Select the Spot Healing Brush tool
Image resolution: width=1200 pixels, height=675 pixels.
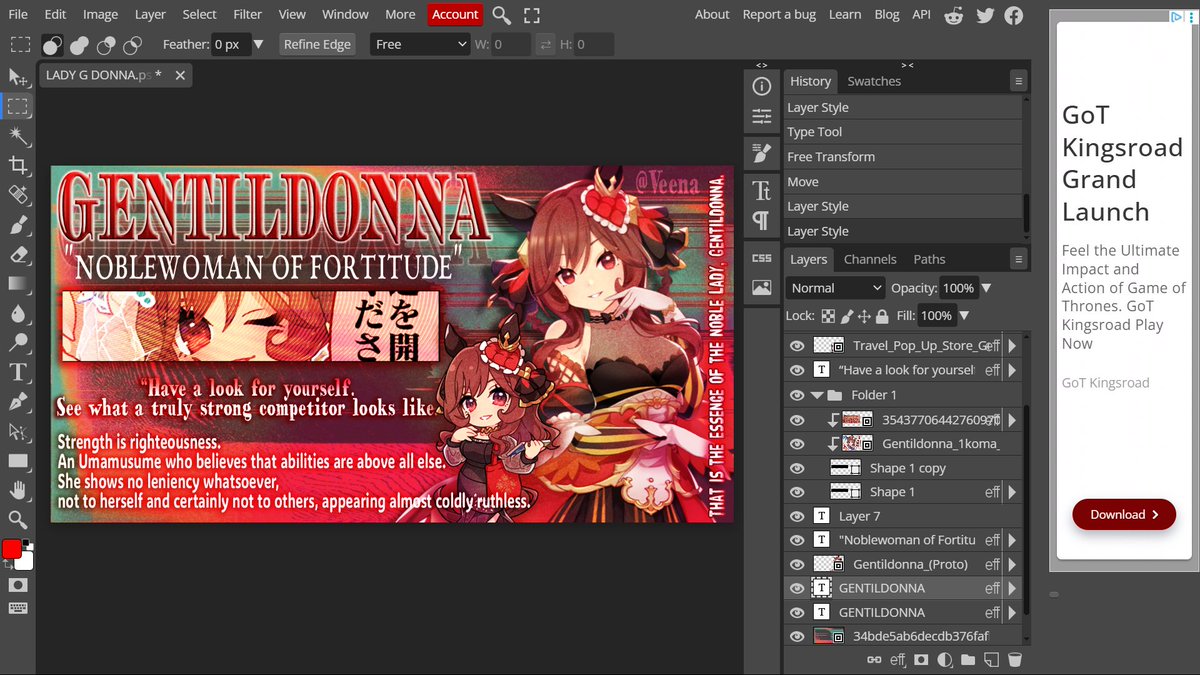[18, 195]
